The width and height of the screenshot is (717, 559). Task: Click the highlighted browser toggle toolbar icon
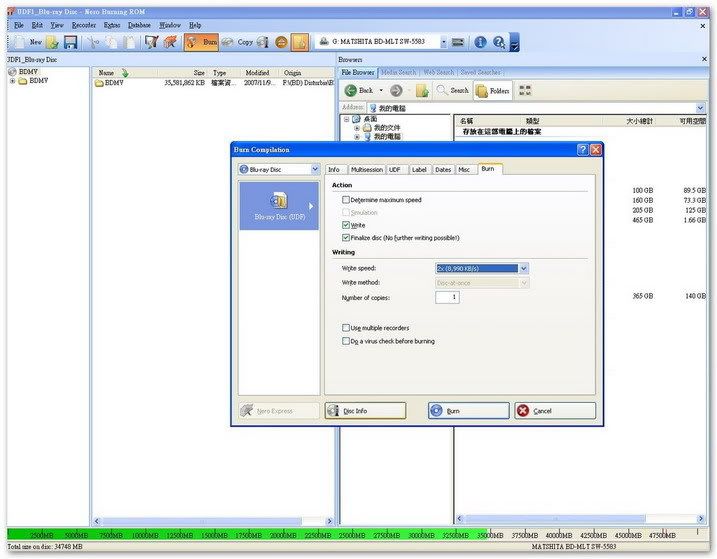pyautogui.click(x=300, y=42)
